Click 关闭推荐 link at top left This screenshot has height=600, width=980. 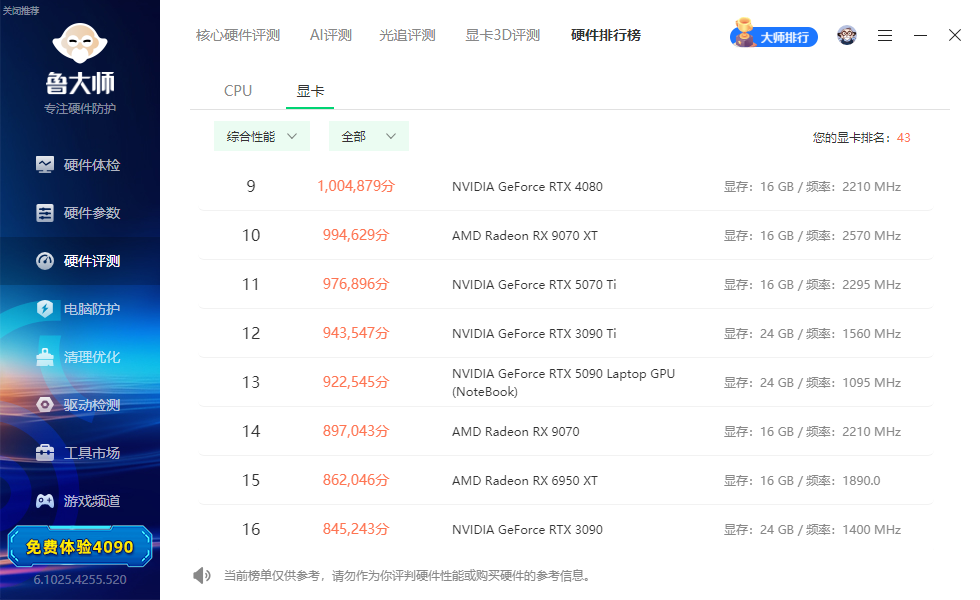coord(21,11)
